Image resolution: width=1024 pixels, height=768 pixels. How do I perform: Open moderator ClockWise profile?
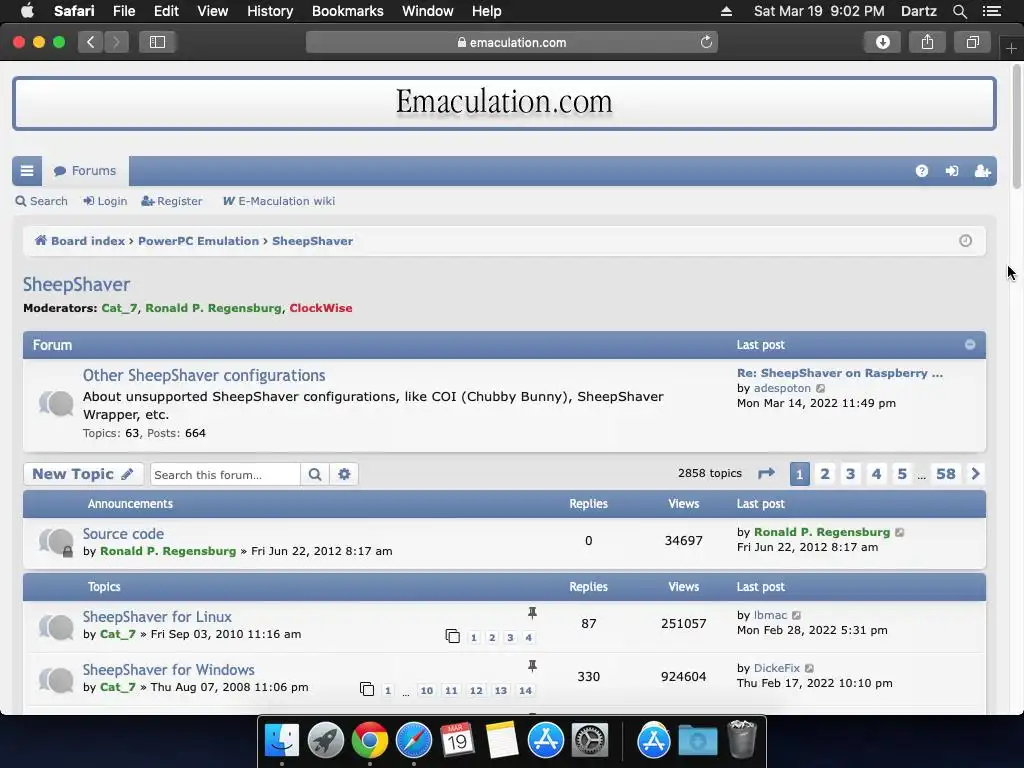(x=321, y=308)
